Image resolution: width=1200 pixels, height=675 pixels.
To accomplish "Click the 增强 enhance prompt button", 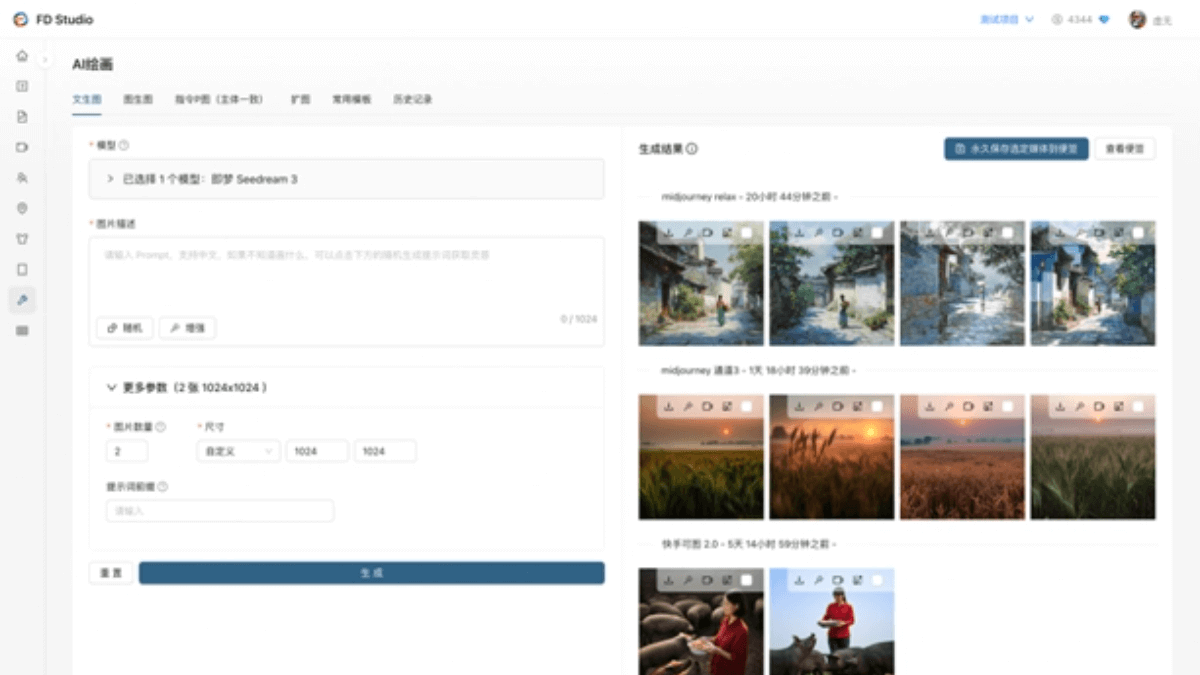I will click(x=187, y=327).
